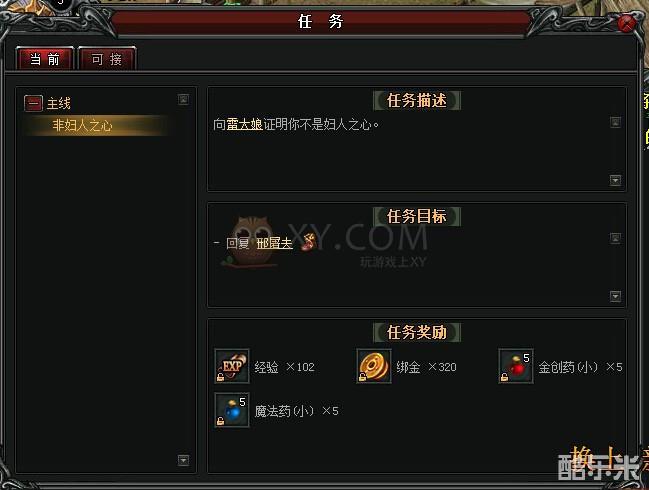Screen dimensions: 649x490
Task: Click the red healing potion reward icon
Action: tap(516, 366)
